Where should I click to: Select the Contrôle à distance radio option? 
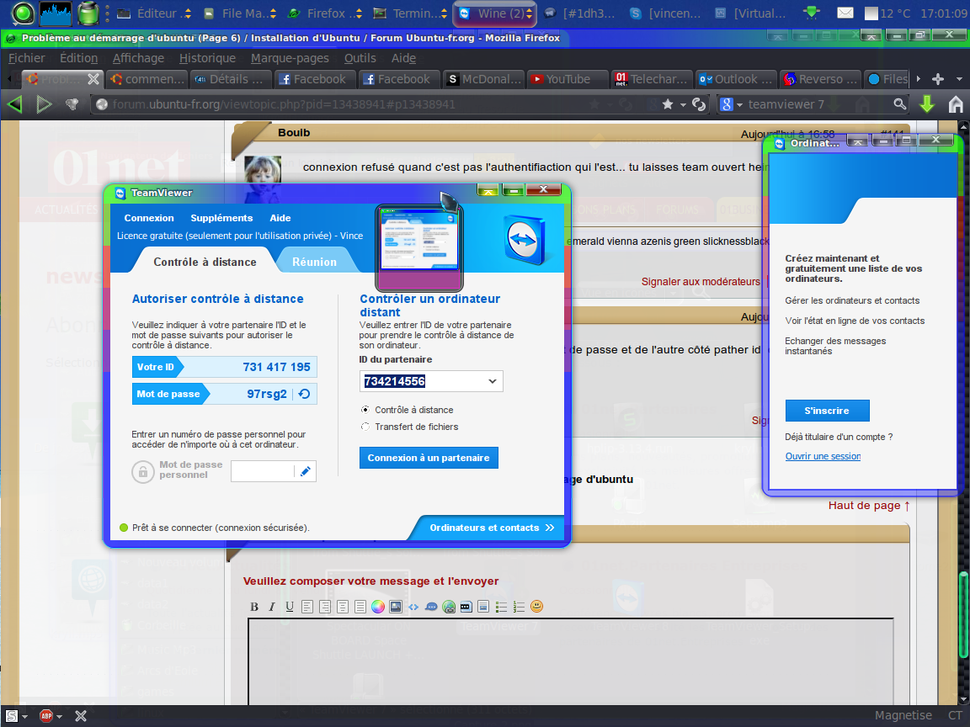[x=366, y=410]
